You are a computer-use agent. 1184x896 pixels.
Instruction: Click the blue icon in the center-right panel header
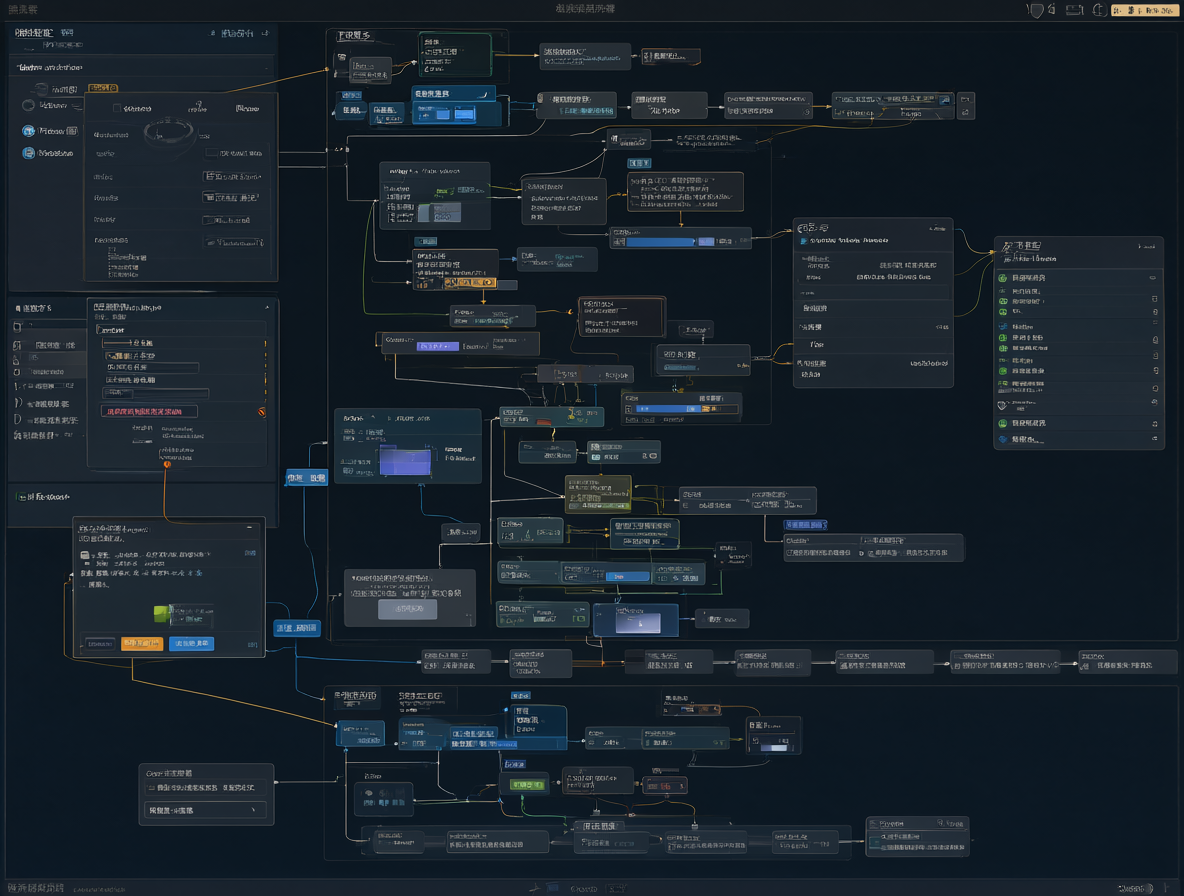pyautogui.click(x=803, y=241)
